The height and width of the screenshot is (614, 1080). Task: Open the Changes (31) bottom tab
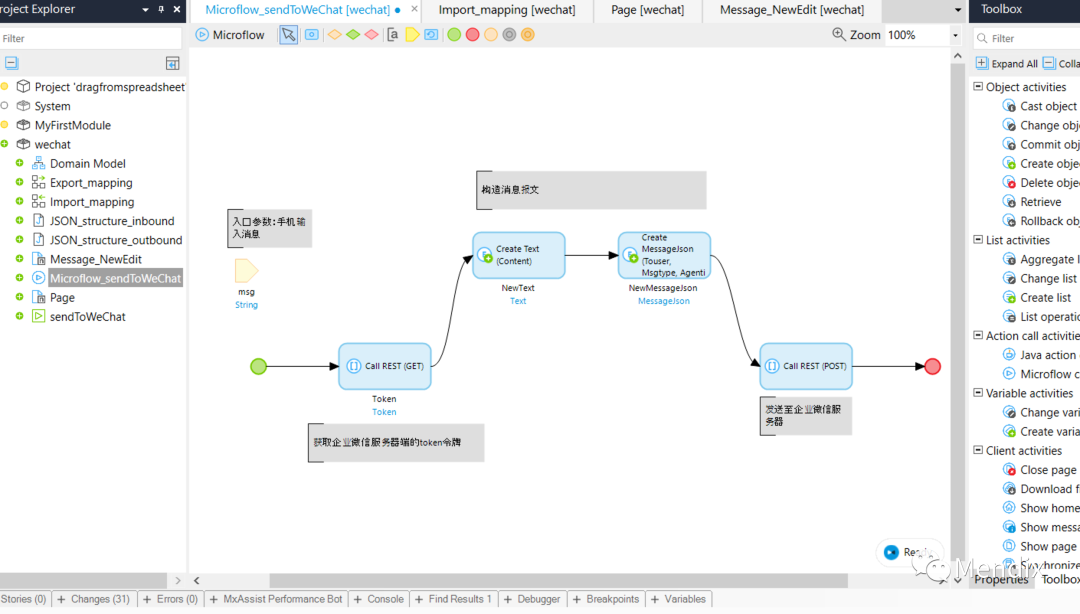(x=94, y=599)
